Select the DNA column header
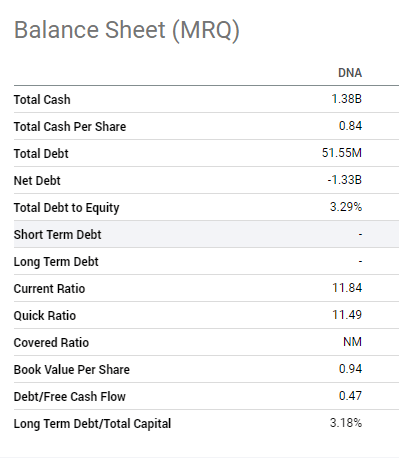The image size is (399, 458). (x=350, y=73)
